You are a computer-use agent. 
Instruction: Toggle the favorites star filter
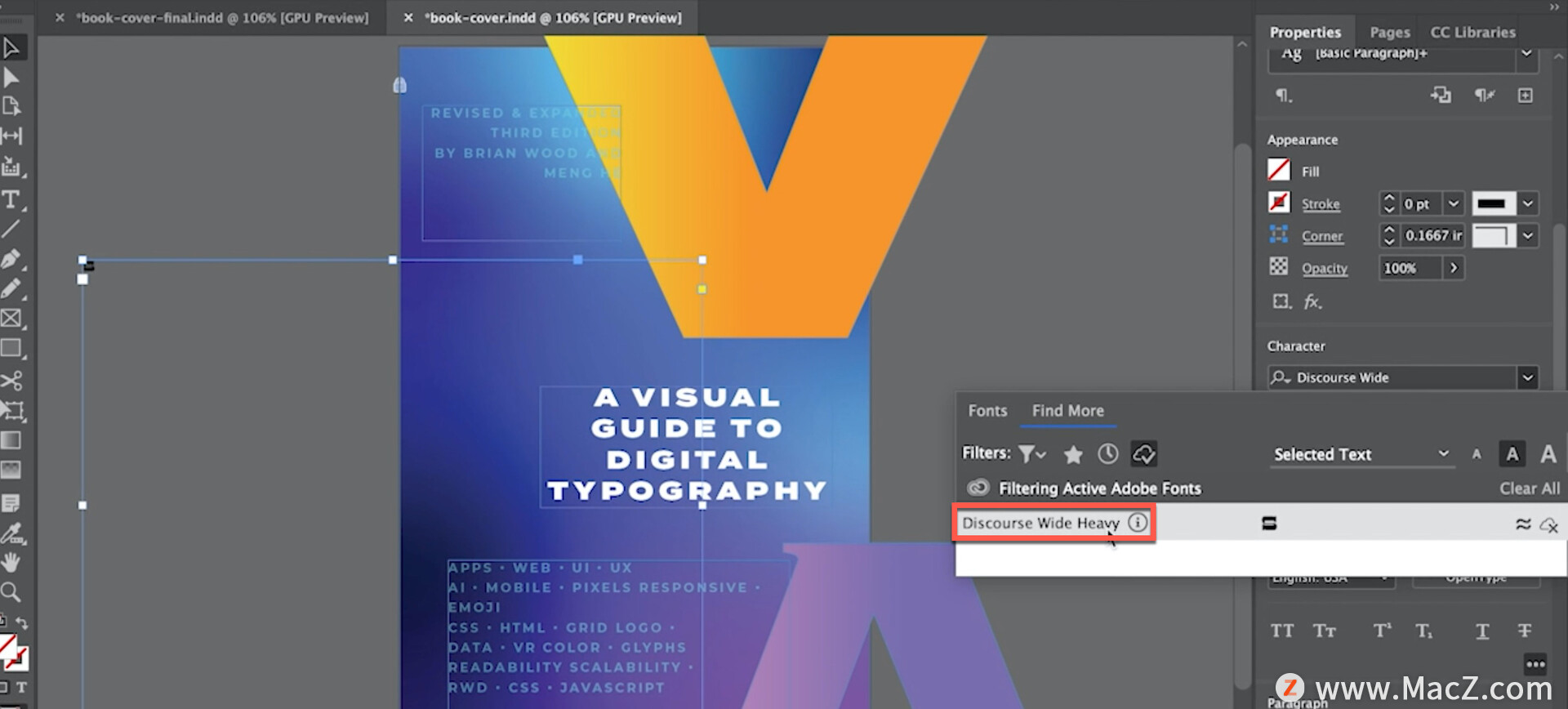coord(1073,454)
